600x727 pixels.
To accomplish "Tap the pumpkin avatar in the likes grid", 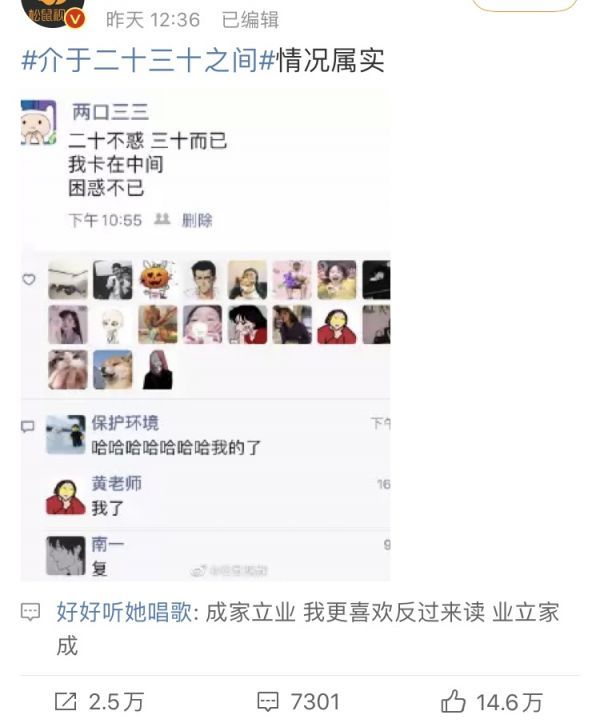I will [x=158, y=280].
